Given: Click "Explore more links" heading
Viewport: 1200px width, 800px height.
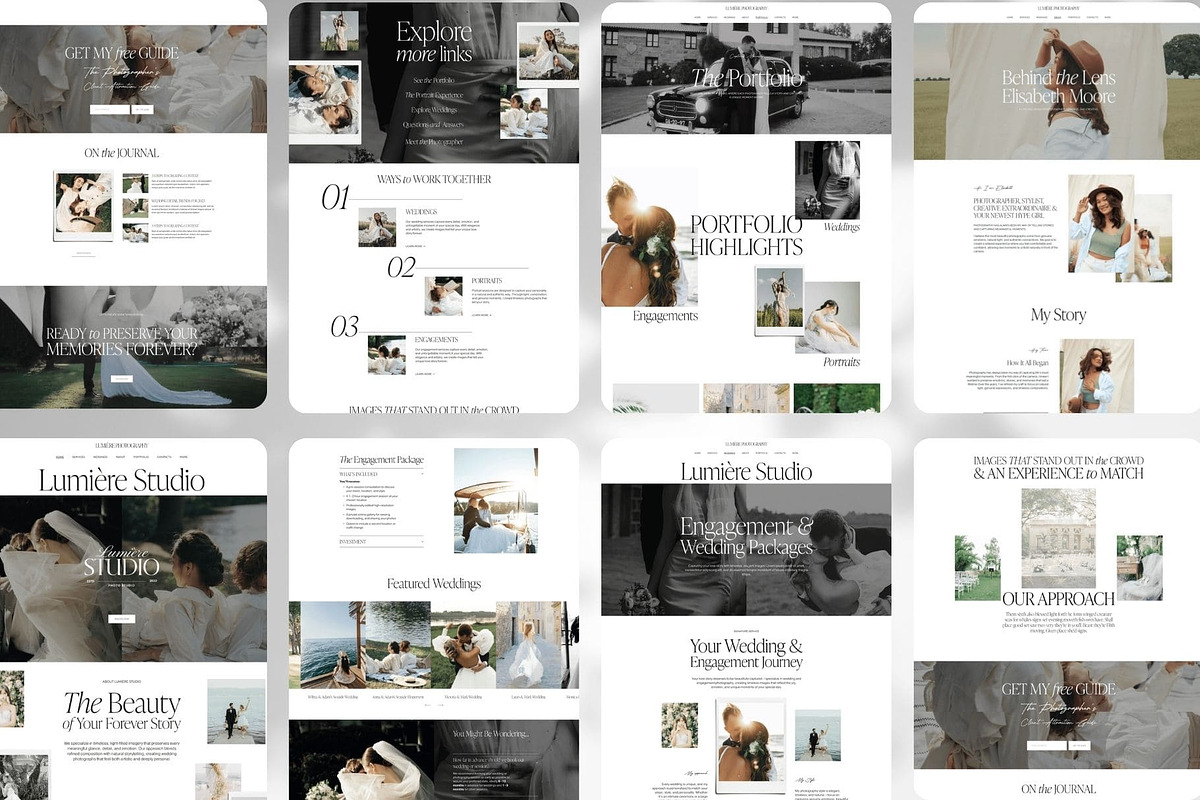Looking at the screenshot, I should (x=434, y=42).
